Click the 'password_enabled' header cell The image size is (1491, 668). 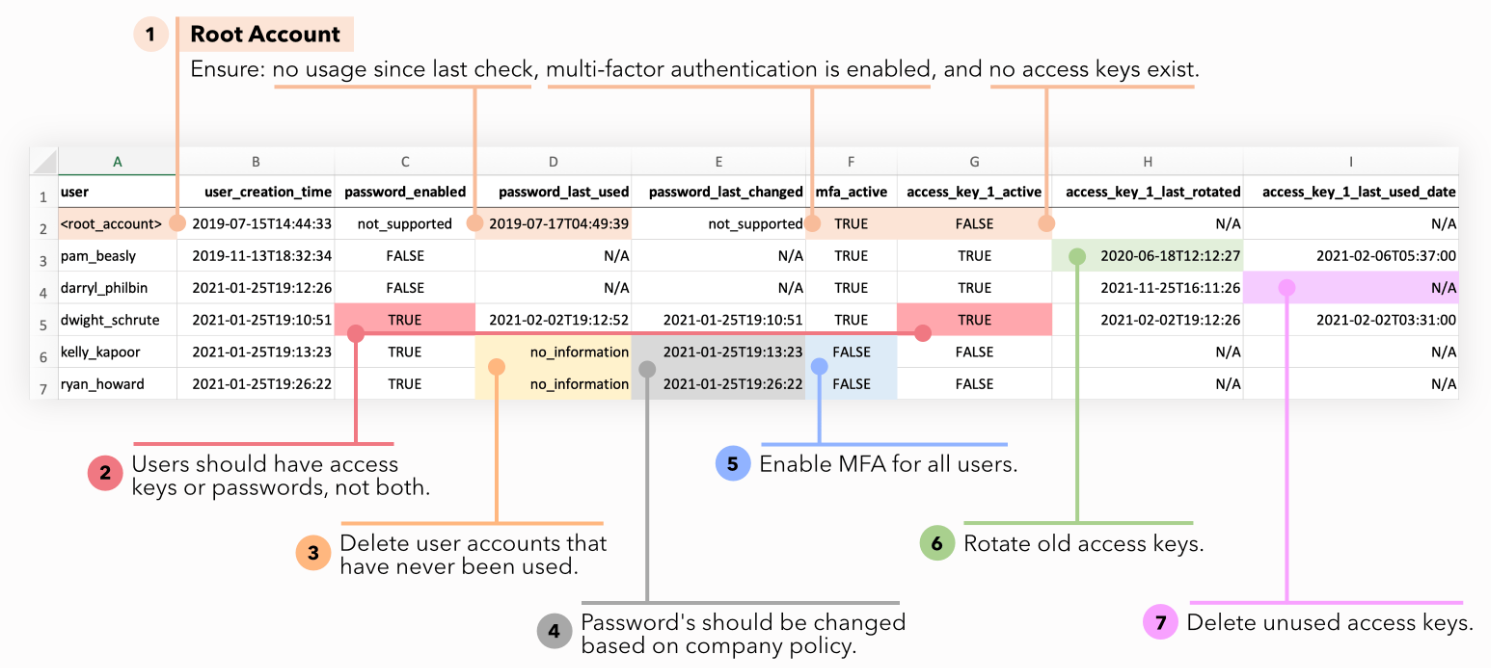(x=405, y=192)
